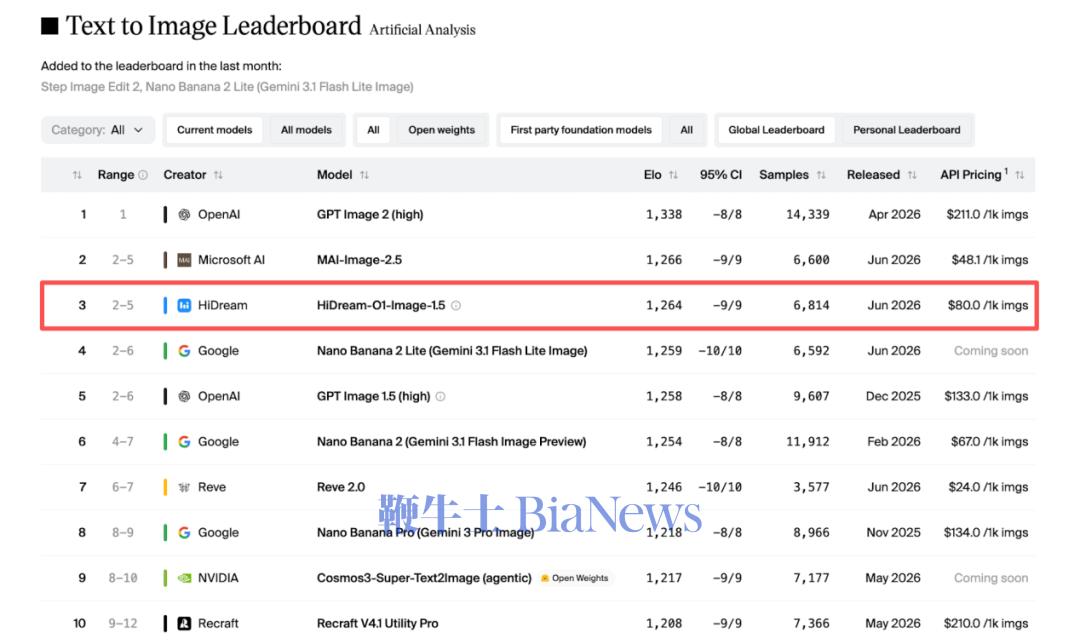Click the Feb 2026 release date

click(x=894, y=442)
